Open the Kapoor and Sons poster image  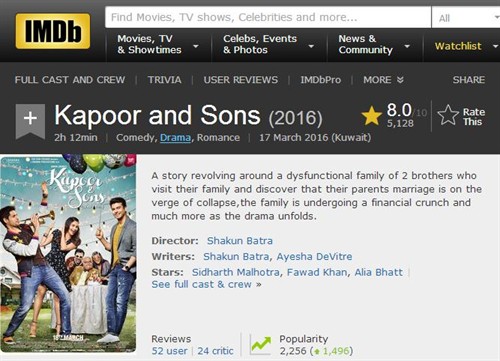tap(68, 253)
